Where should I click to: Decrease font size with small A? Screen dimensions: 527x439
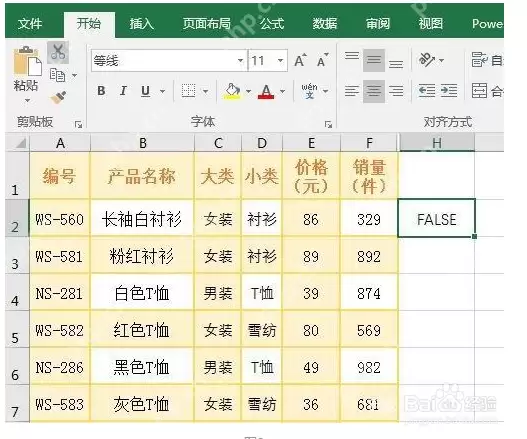tap(322, 60)
